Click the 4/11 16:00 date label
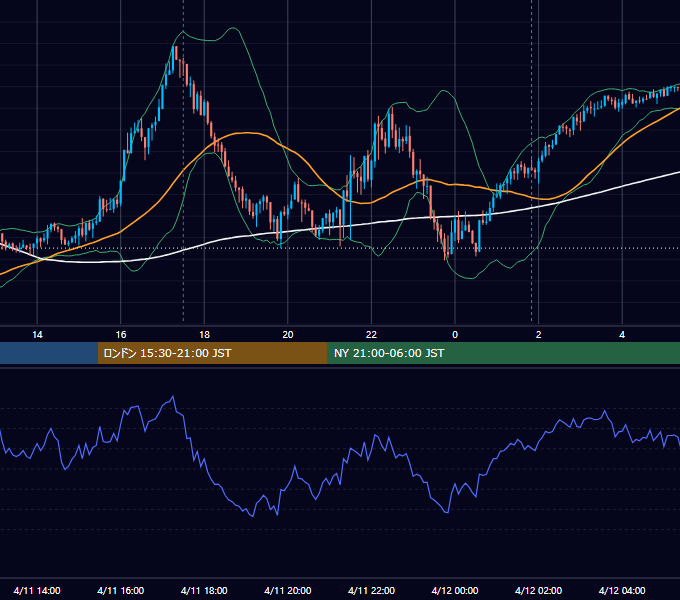Screen dimensions: 680x600 tap(121, 590)
